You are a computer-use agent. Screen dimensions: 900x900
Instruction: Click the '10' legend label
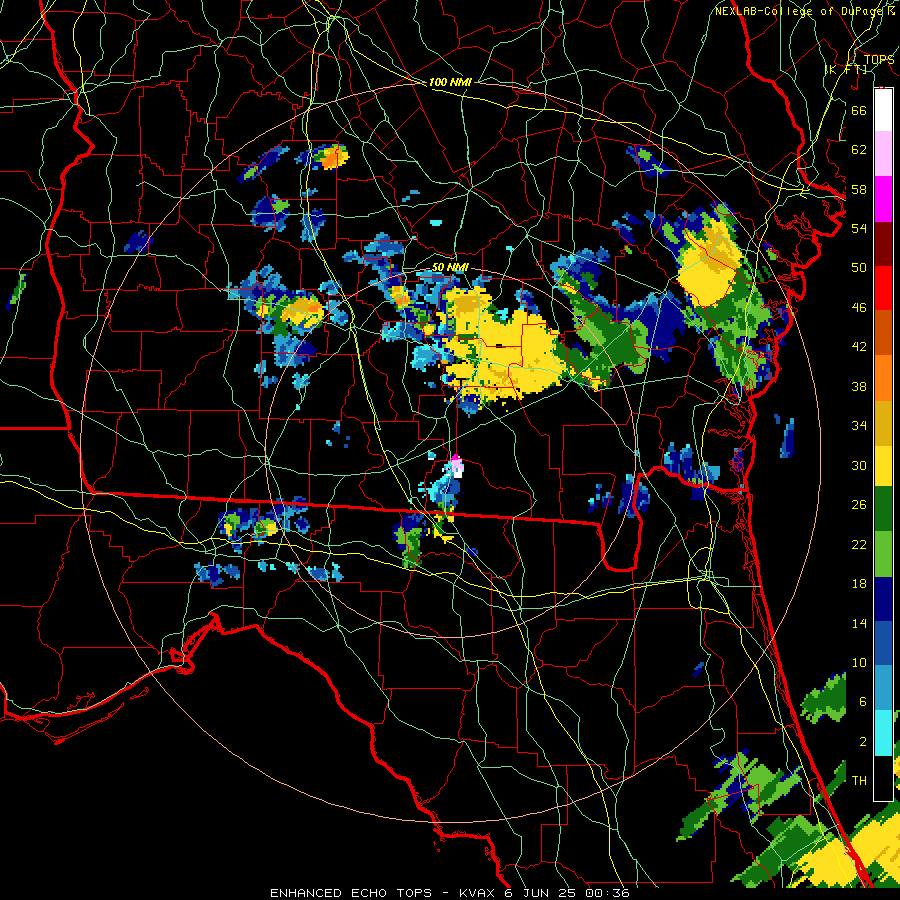(859, 662)
